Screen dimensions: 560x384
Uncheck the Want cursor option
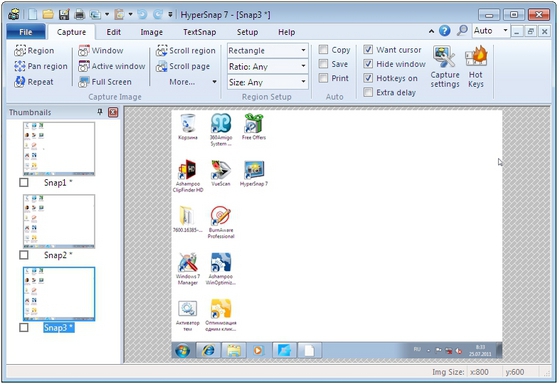coord(368,49)
